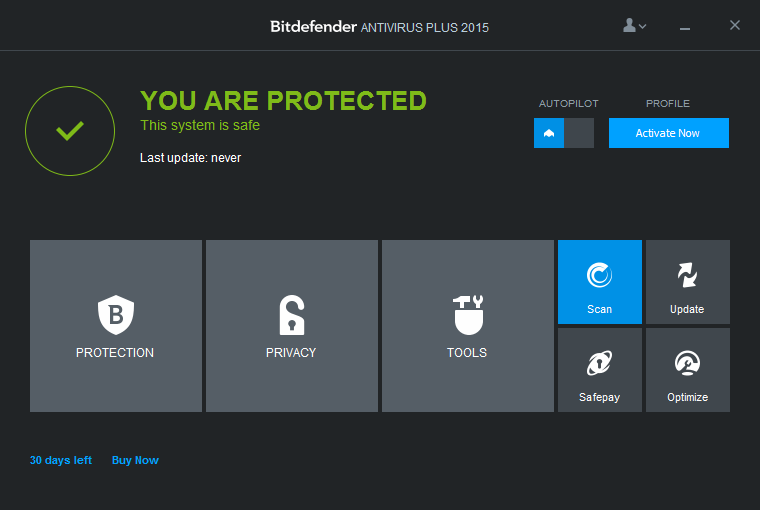The image size is (760, 510).
Task: Click the 30 days left link
Action: (61, 460)
